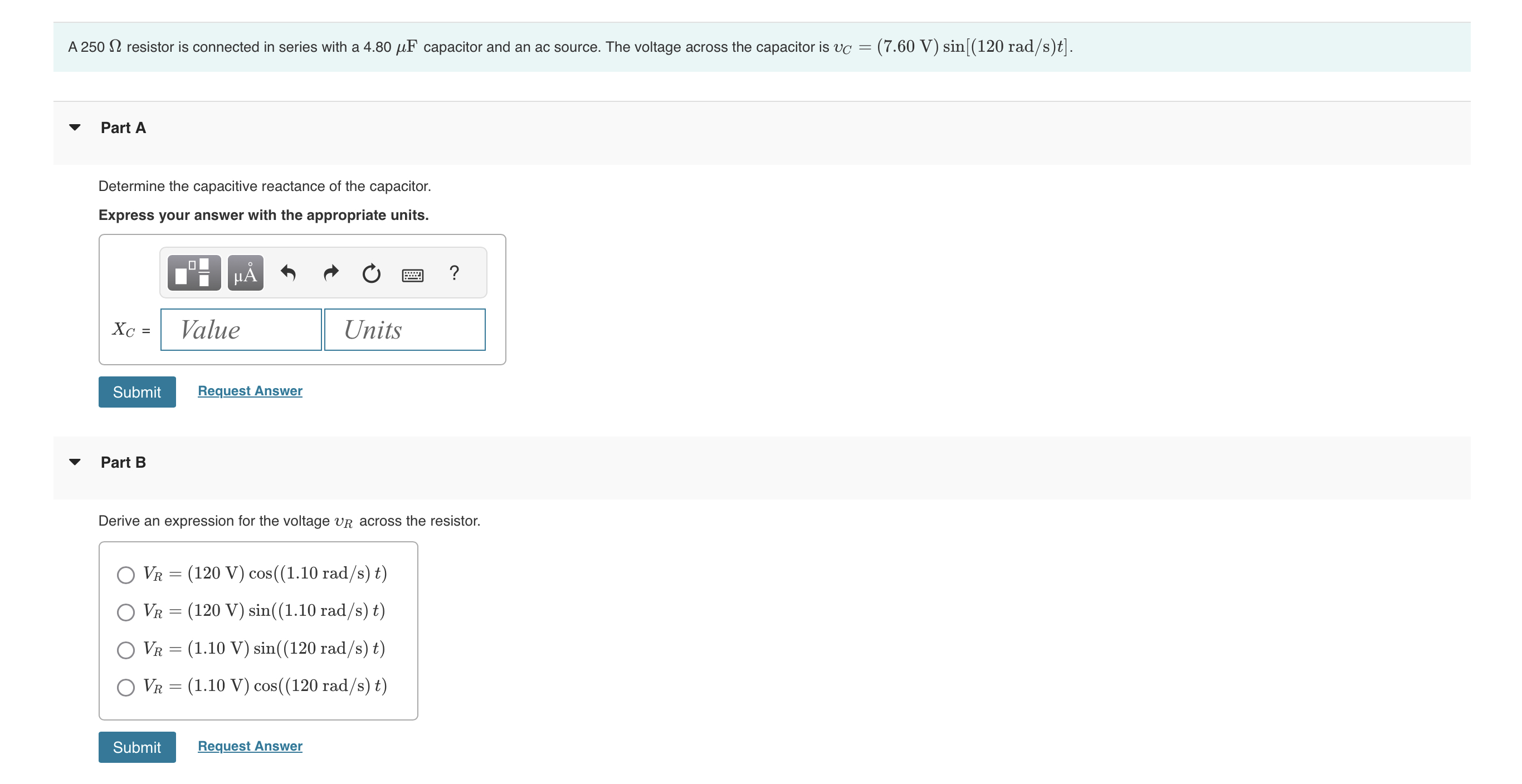Click Request Answer link for Part B
1522x784 pixels.
click(250, 746)
